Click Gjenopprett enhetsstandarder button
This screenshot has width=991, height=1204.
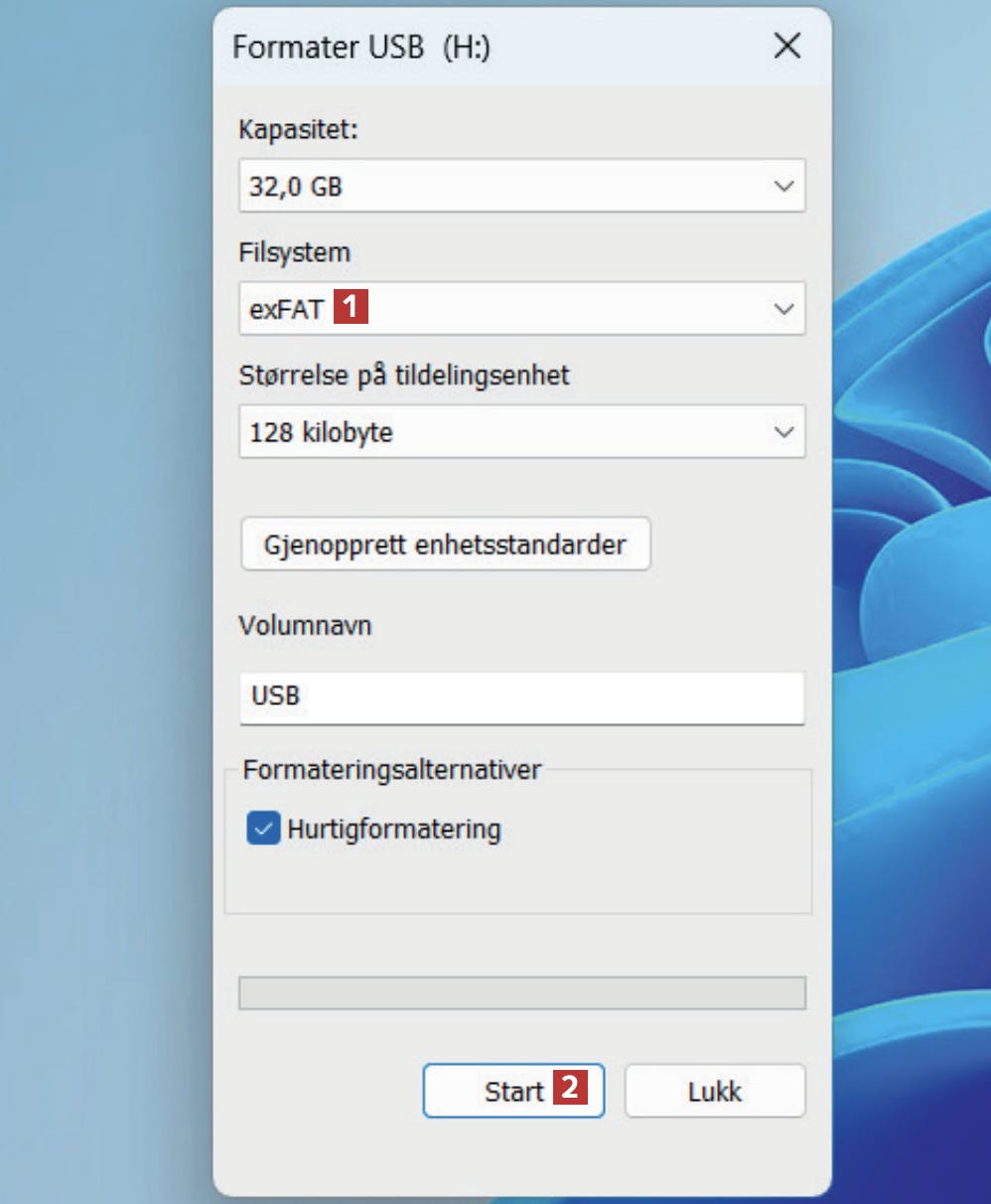(x=445, y=544)
